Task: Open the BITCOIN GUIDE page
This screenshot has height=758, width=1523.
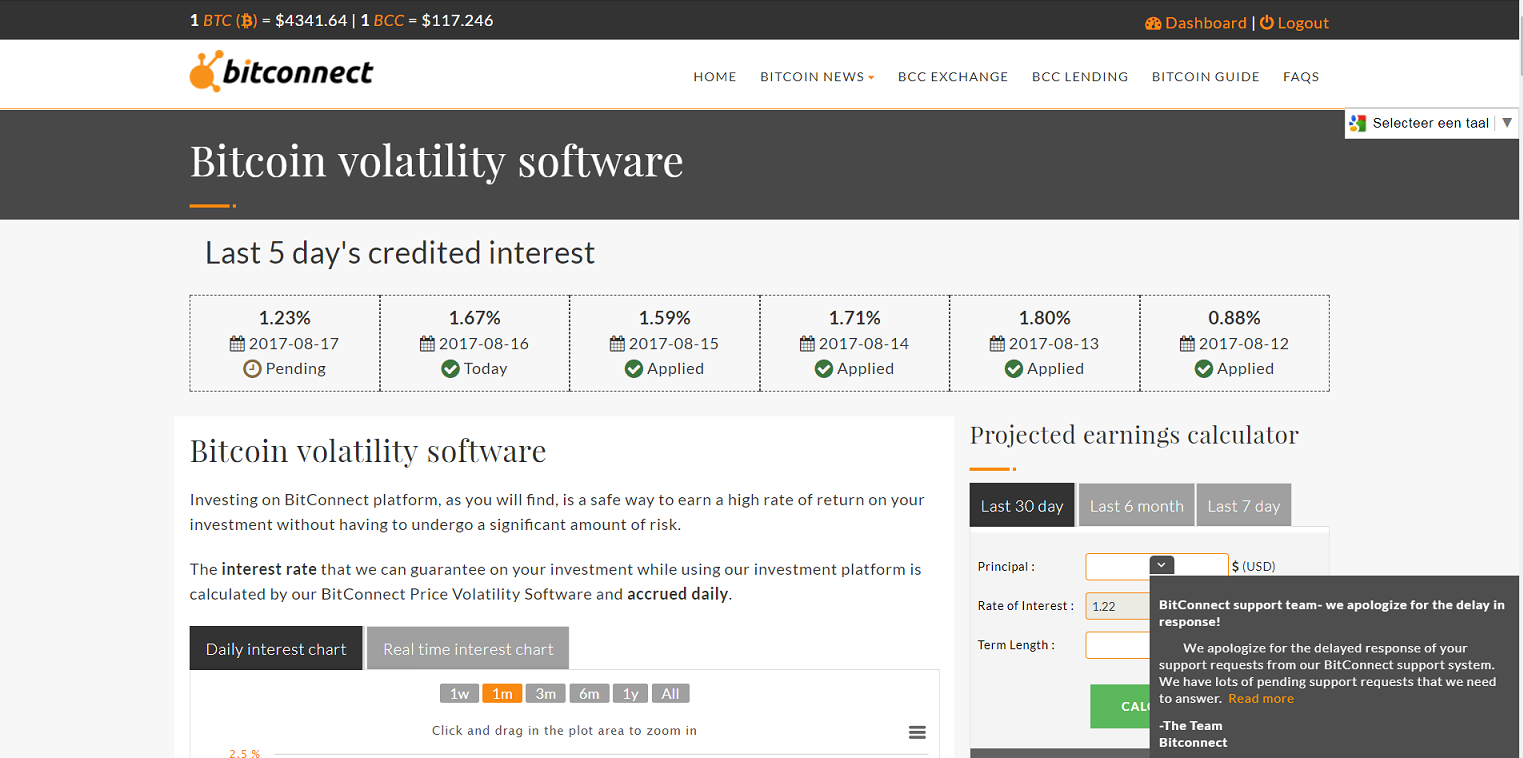Action: click(x=1206, y=77)
